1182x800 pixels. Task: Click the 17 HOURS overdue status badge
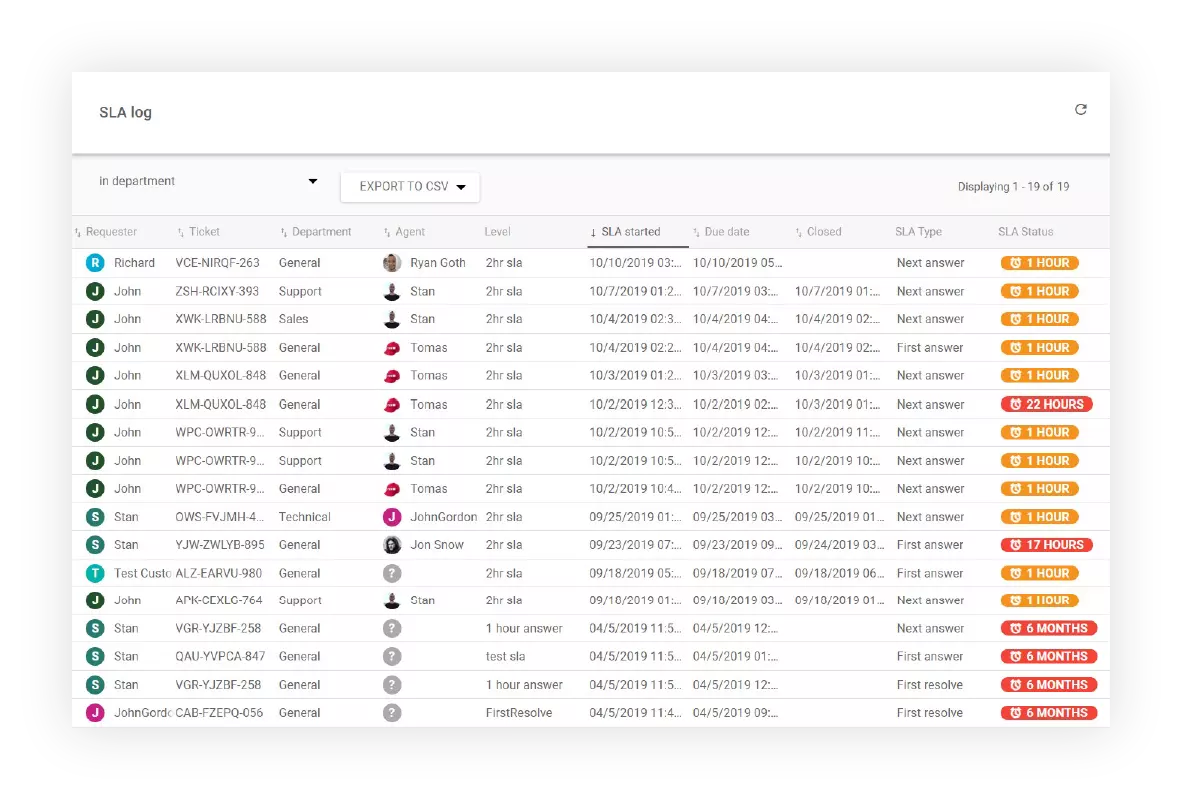tap(1046, 545)
